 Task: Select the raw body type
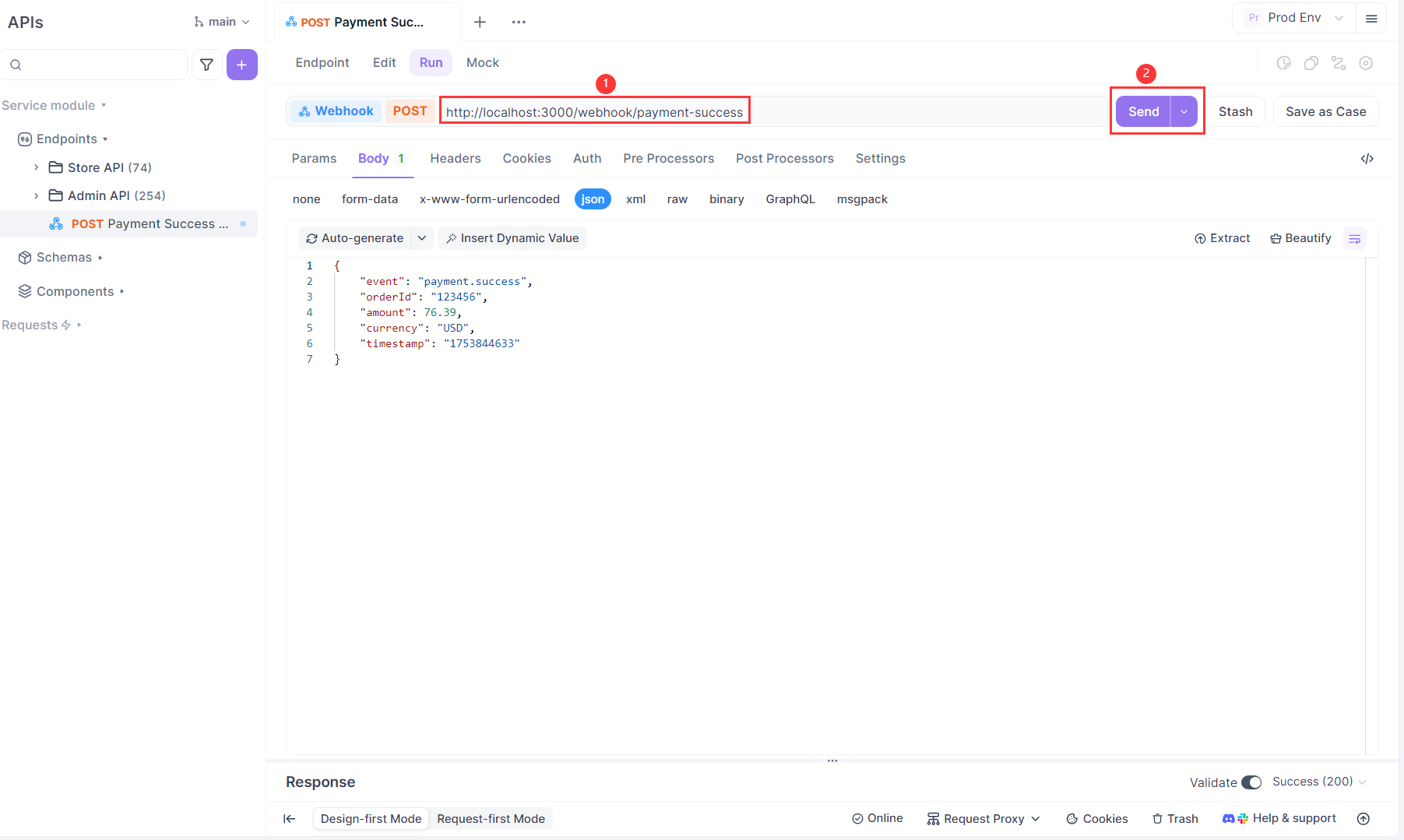(x=677, y=199)
